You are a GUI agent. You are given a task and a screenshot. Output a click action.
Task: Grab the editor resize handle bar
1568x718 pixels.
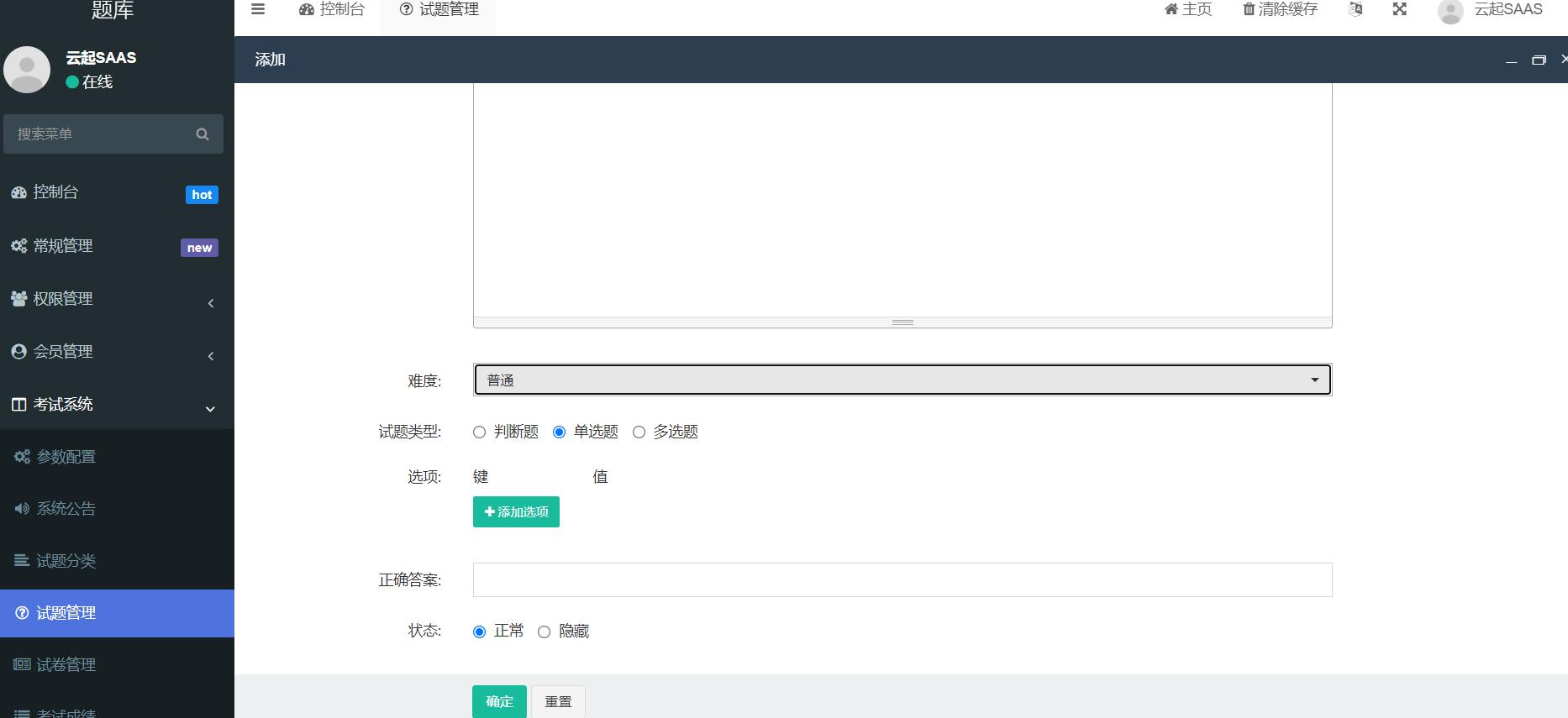coord(902,322)
